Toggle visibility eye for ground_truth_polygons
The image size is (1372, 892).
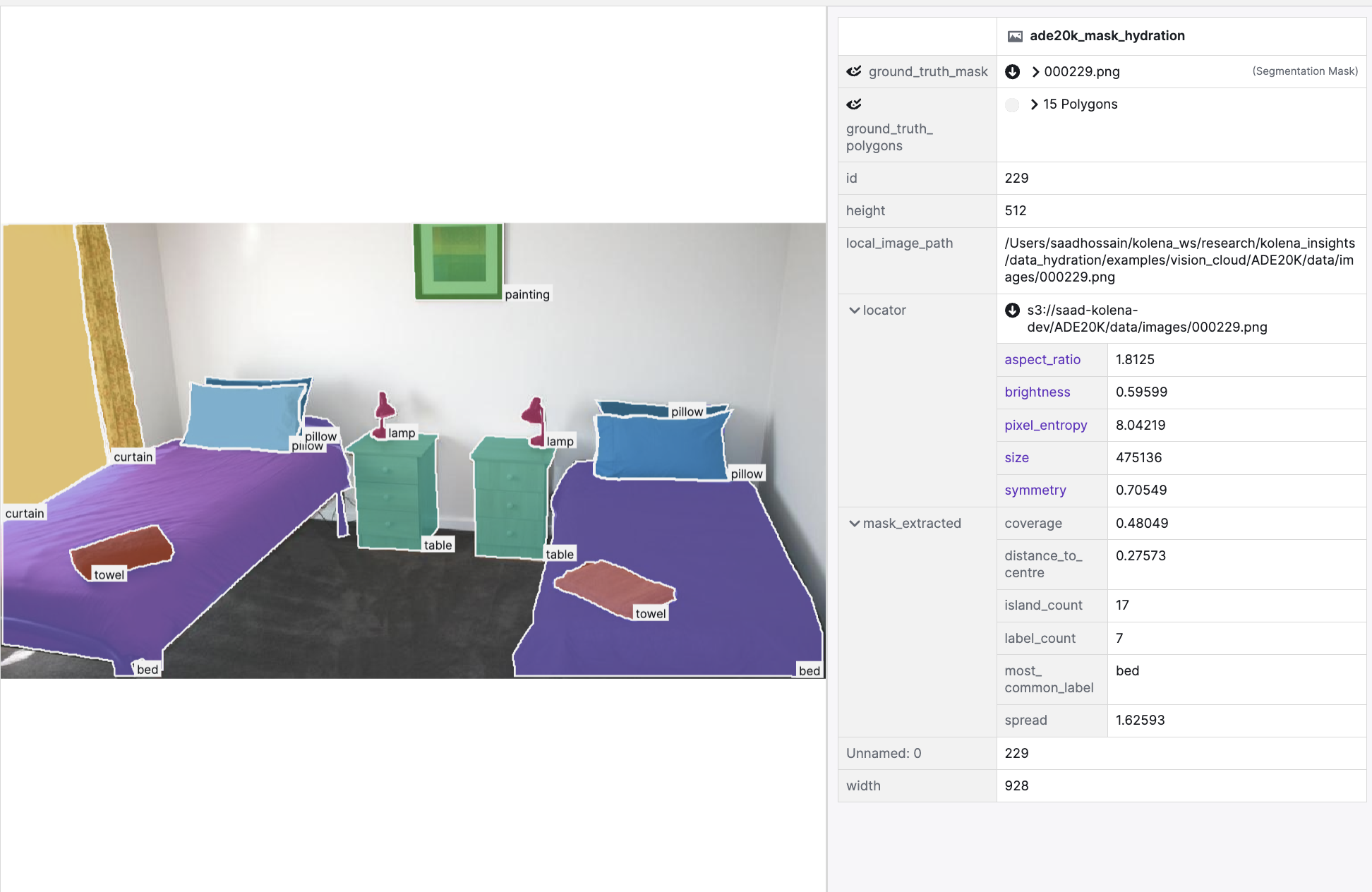pyautogui.click(x=854, y=104)
